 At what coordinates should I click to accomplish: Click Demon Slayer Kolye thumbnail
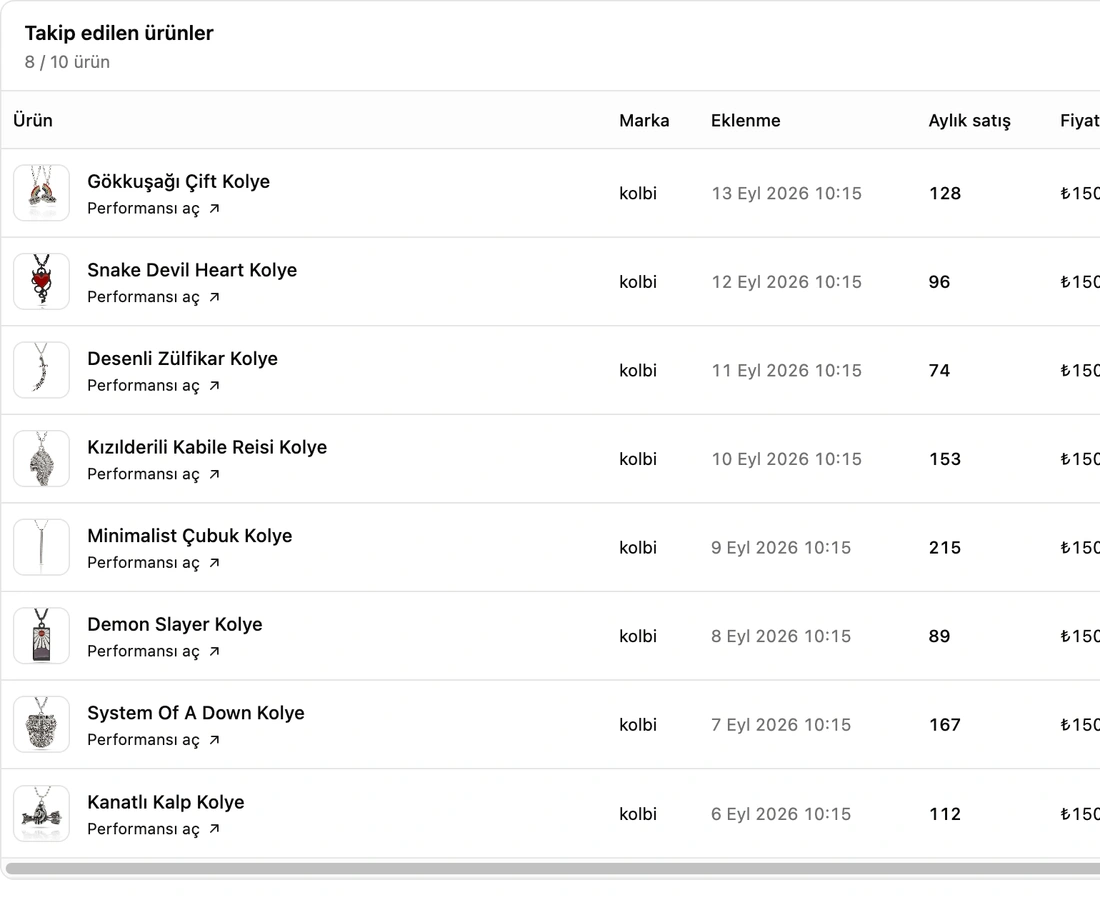(x=41, y=636)
